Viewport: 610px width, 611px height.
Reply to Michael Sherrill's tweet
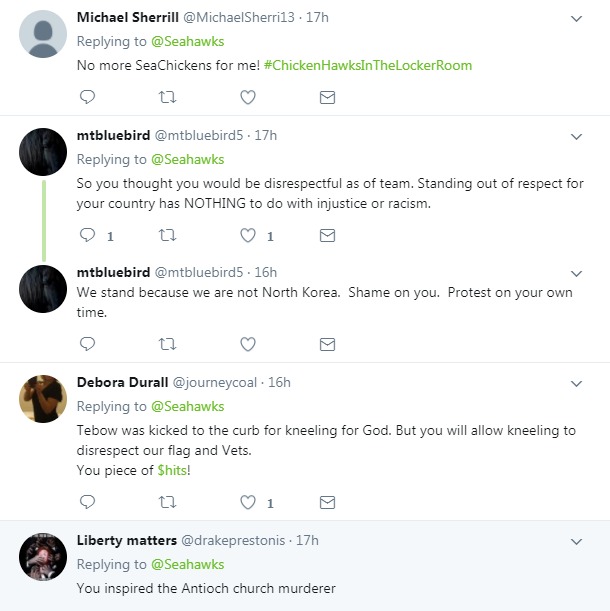[x=87, y=97]
